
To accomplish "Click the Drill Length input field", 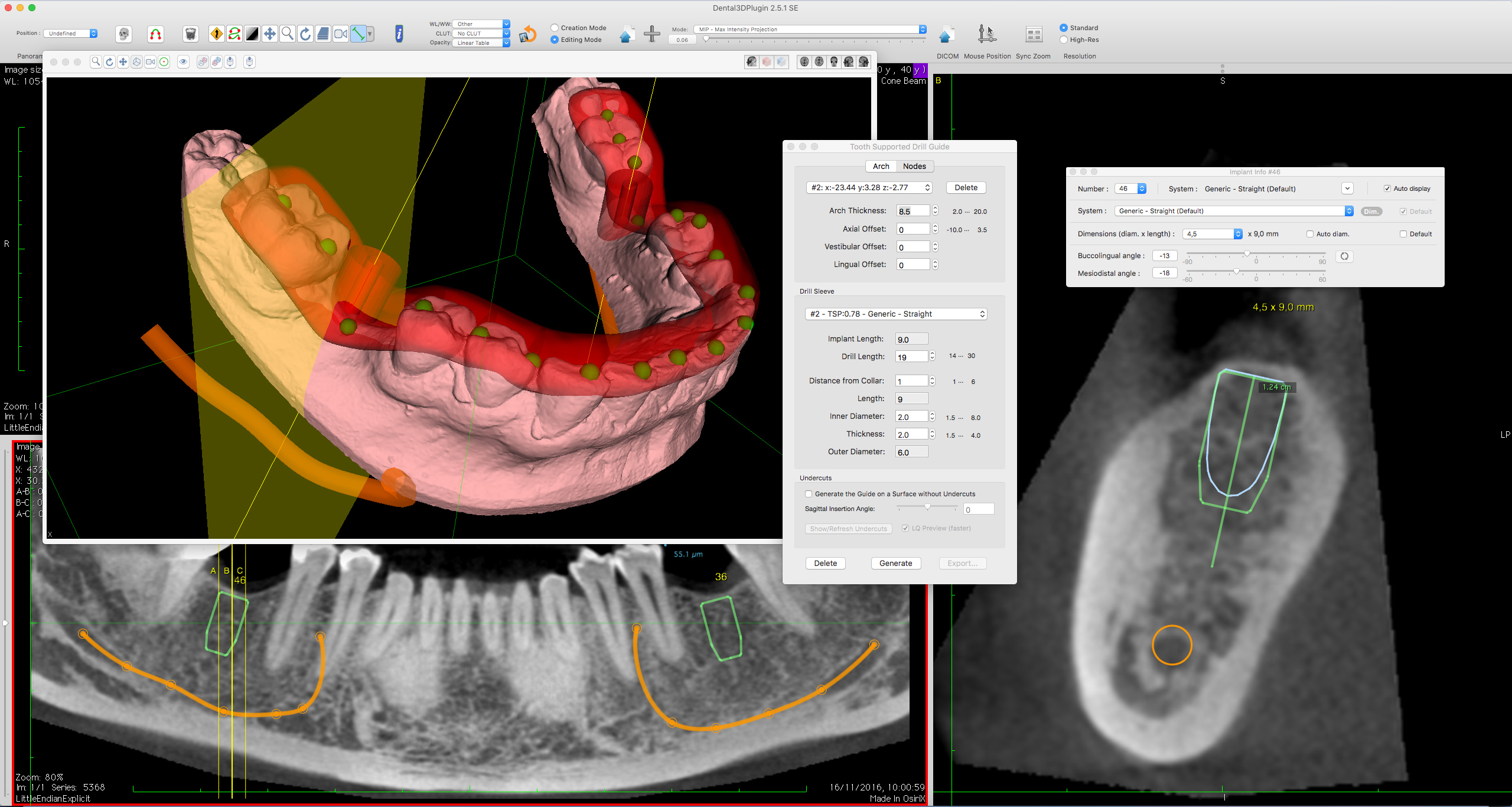I will point(911,357).
